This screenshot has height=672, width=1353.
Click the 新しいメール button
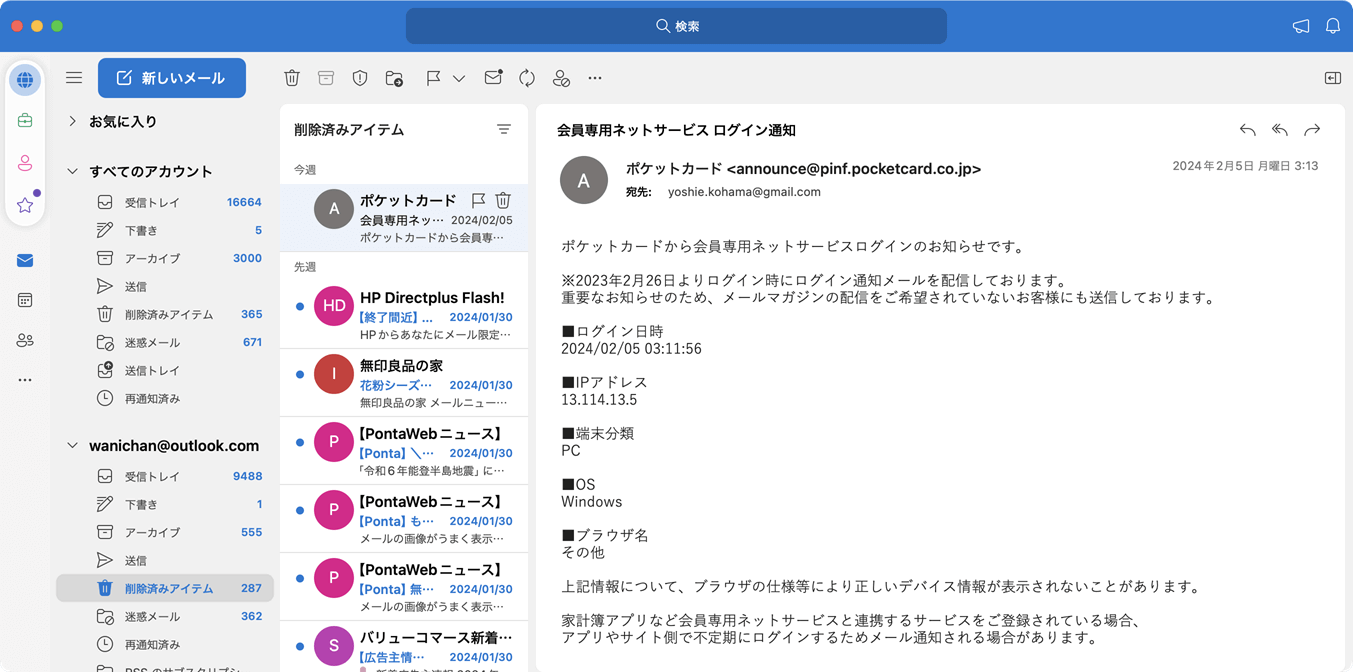[x=172, y=78]
